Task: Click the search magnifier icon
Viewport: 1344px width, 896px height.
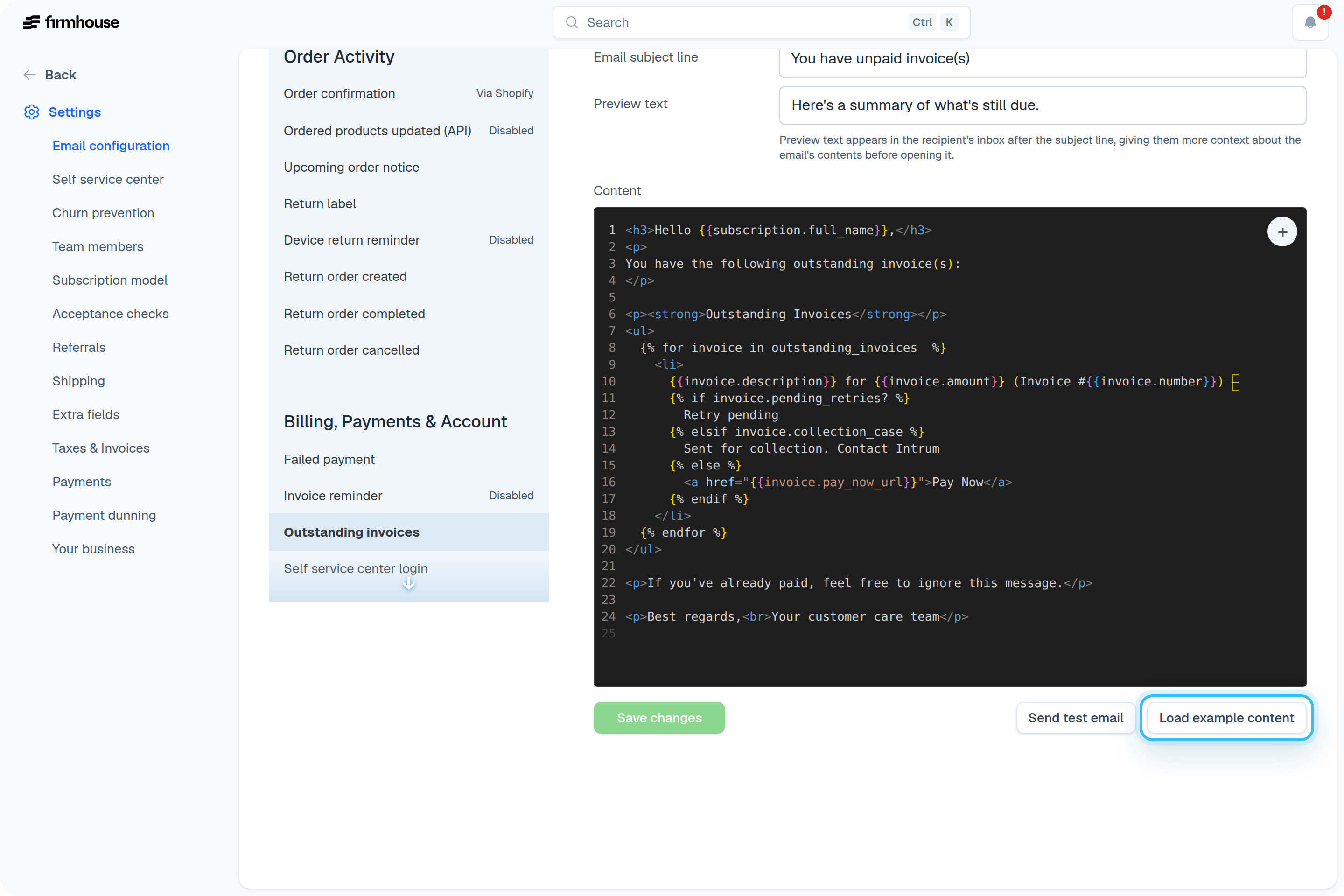Action: click(x=571, y=22)
